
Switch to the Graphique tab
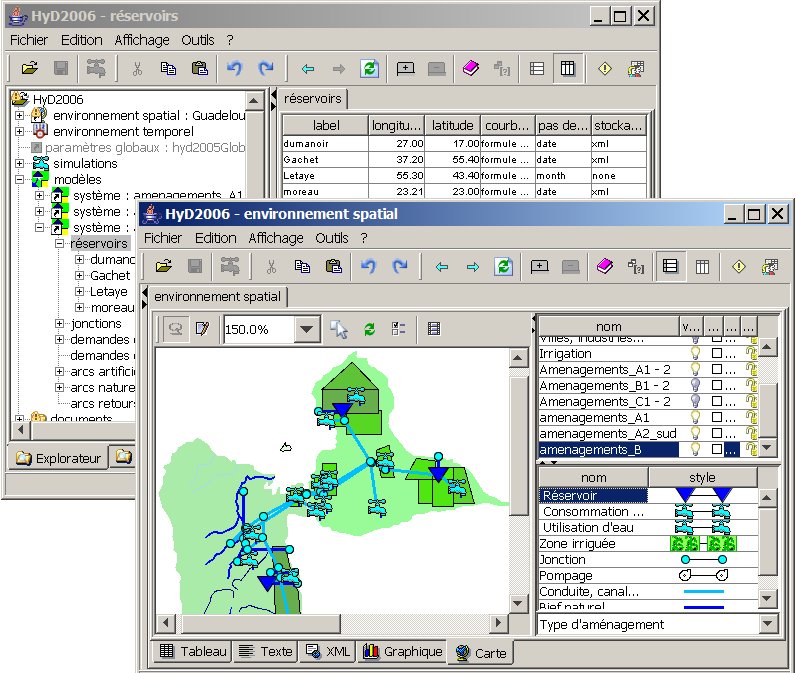click(x=401, y=651)
